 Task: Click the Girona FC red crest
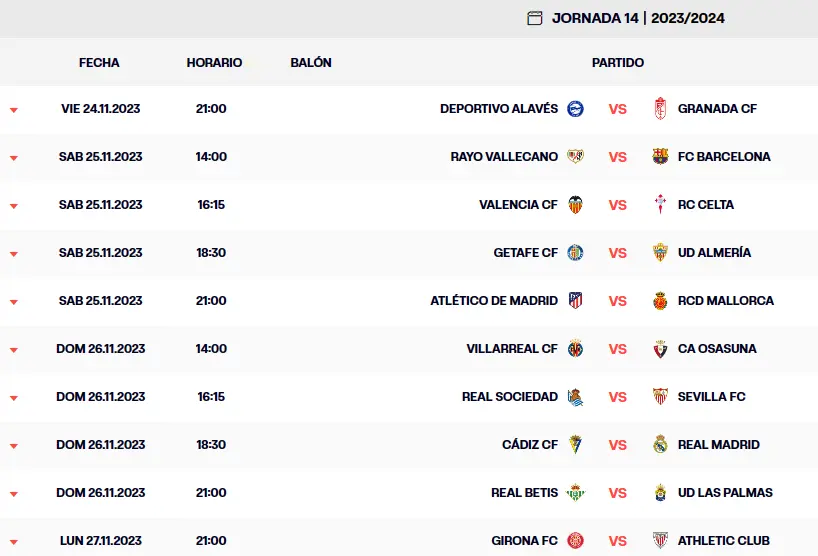575,540
